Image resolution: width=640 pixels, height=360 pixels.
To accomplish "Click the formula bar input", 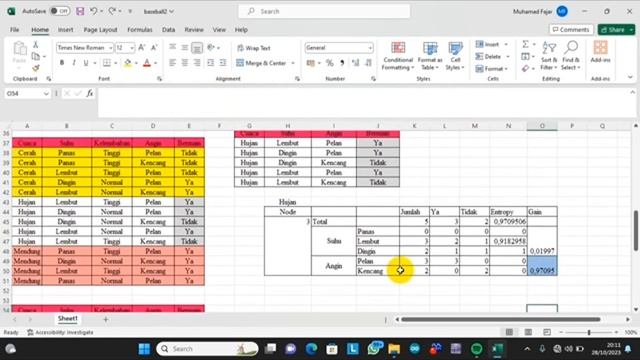I will pos(363,103).
